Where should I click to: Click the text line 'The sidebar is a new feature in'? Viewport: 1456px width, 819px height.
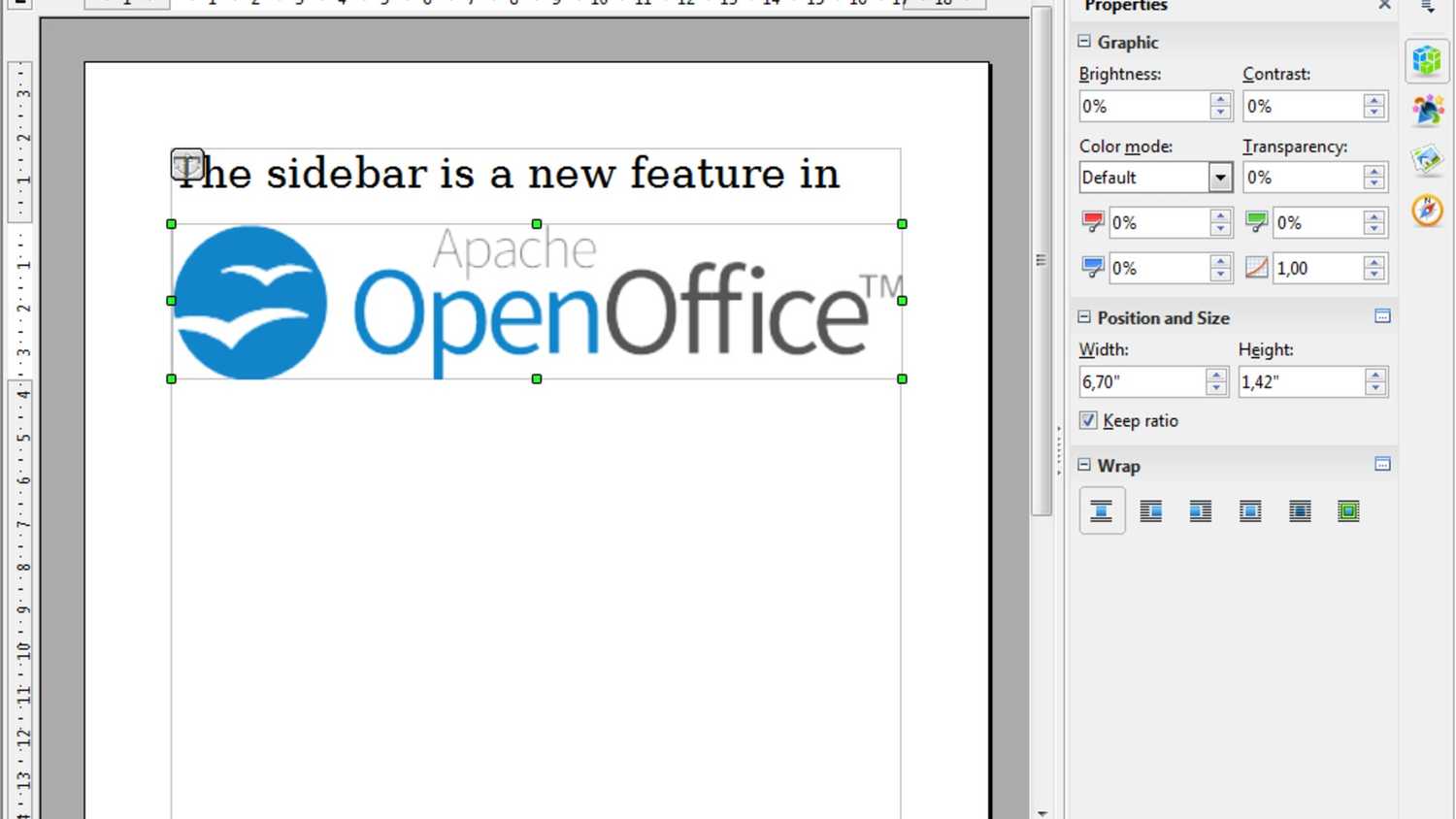(508, 174)
